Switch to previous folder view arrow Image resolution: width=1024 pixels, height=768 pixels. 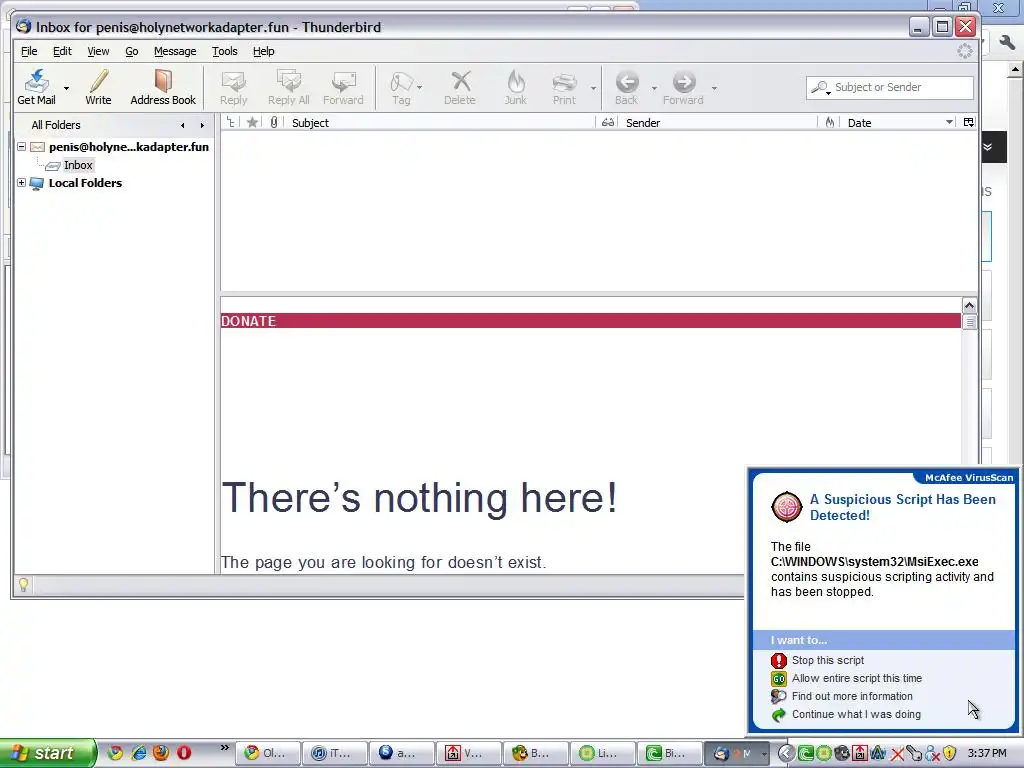[183, 125]
